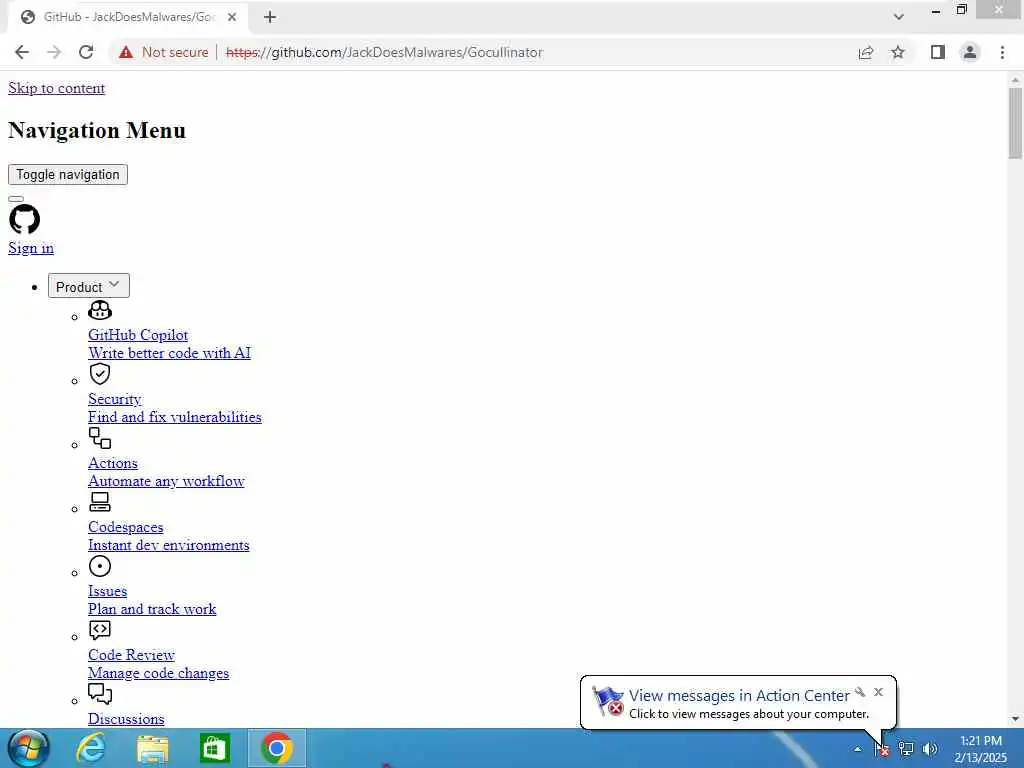Viewport: 1024px width, 768px height.
Task: Click the Chrome profile avatar icon
Action: coord(970,52)
